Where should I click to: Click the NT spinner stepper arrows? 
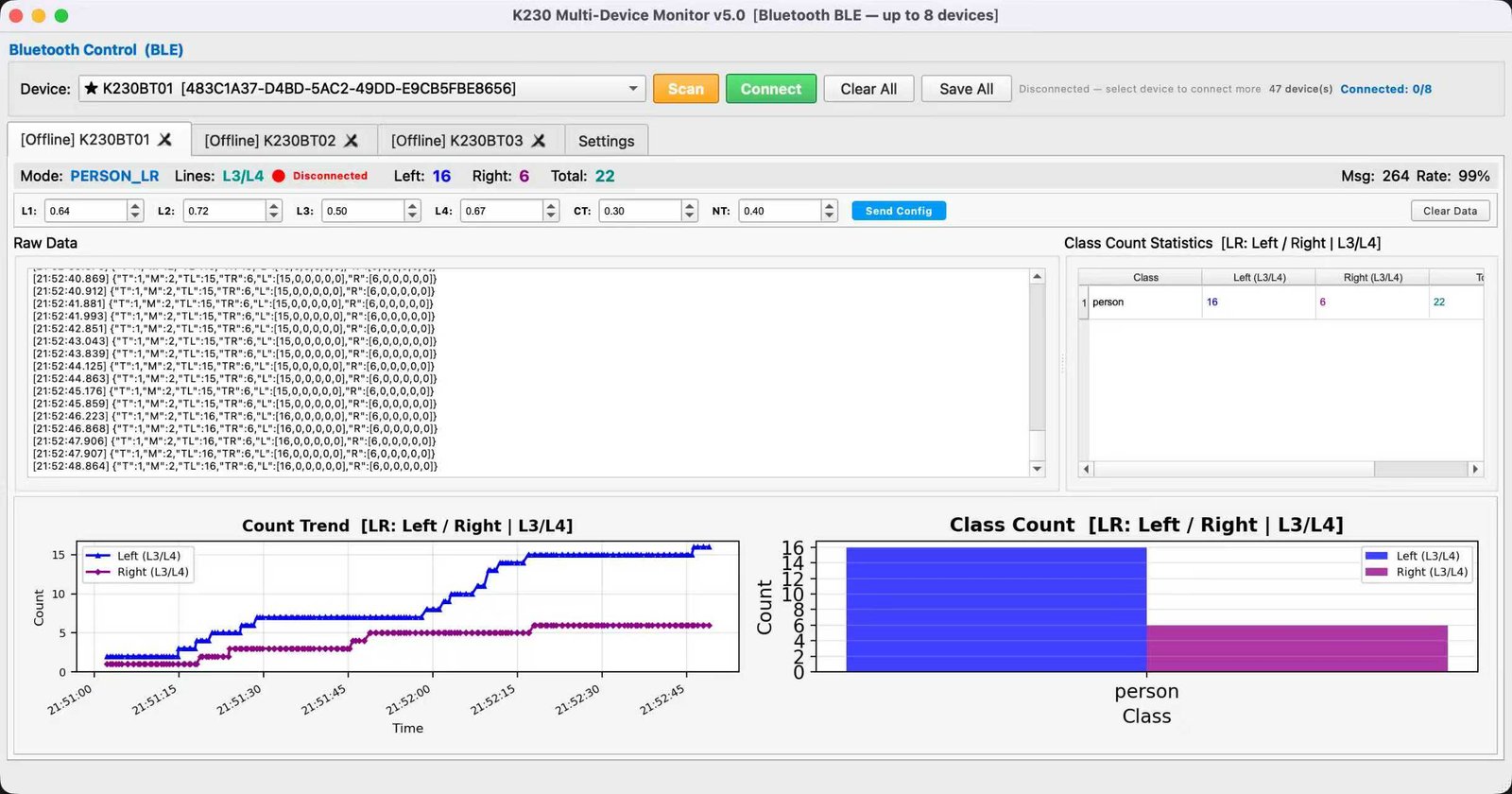[829, 211]
